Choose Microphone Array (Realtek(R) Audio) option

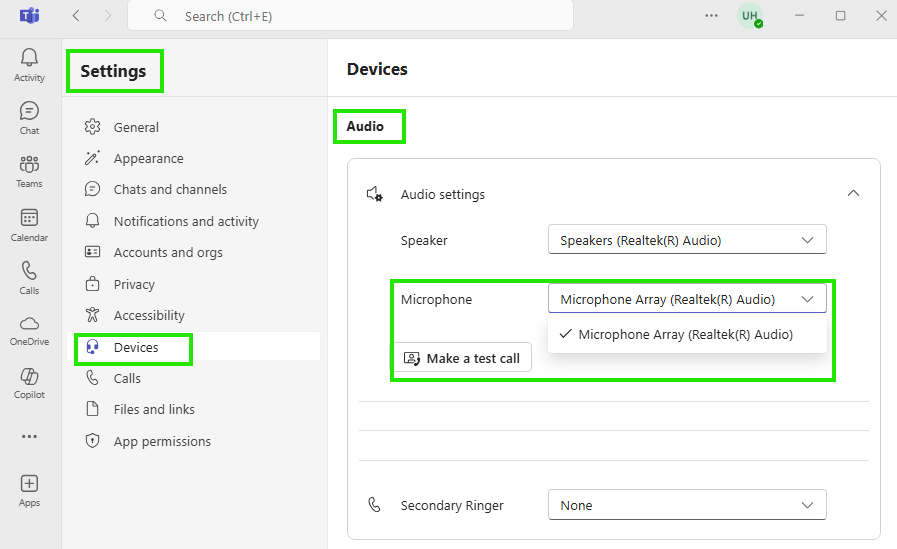[685, 334]
